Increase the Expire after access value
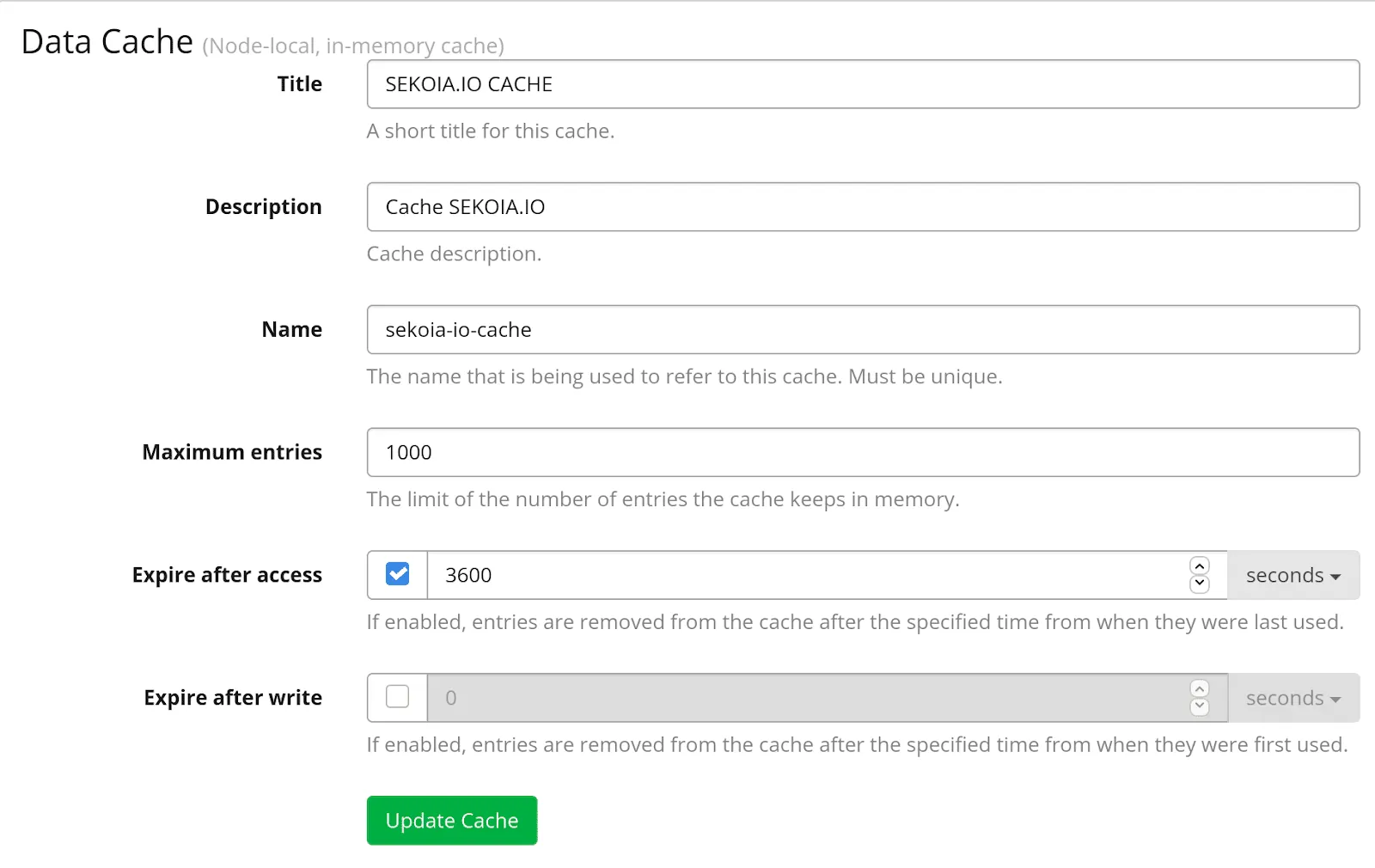The image size is (1375, 868). [x=1200, y=565]
